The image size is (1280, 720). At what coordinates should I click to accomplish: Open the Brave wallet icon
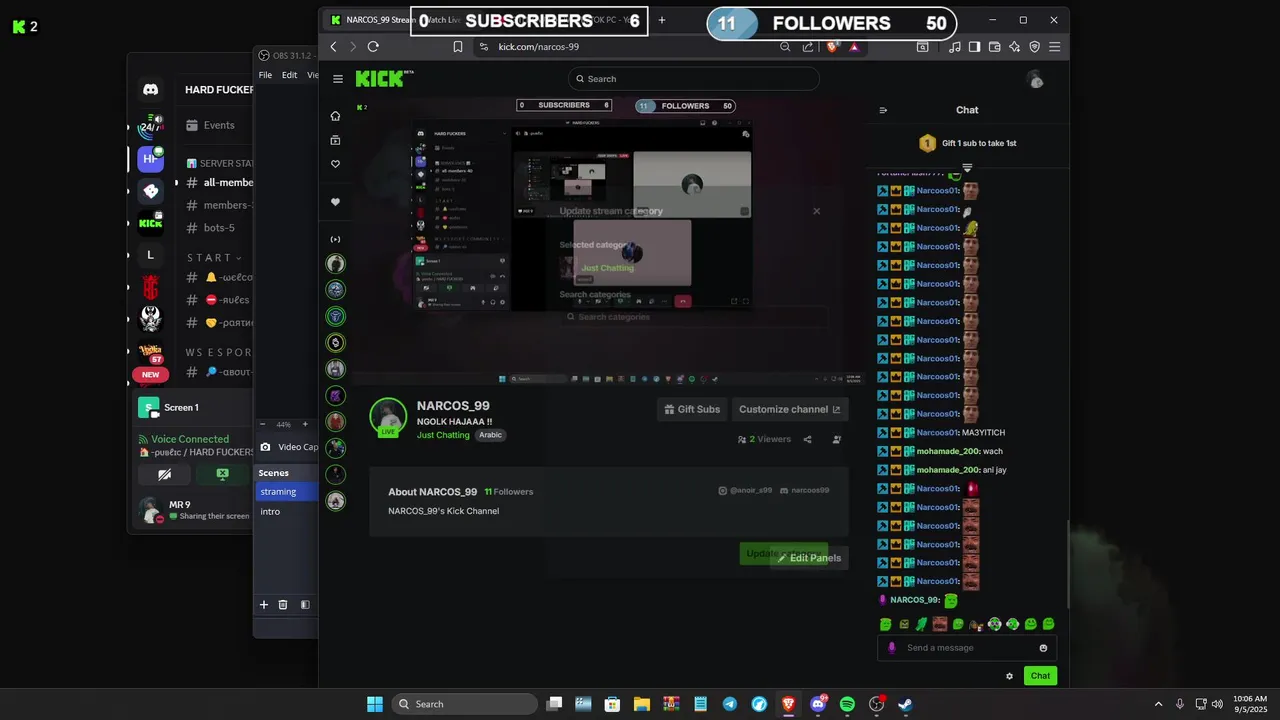(994, 47)
